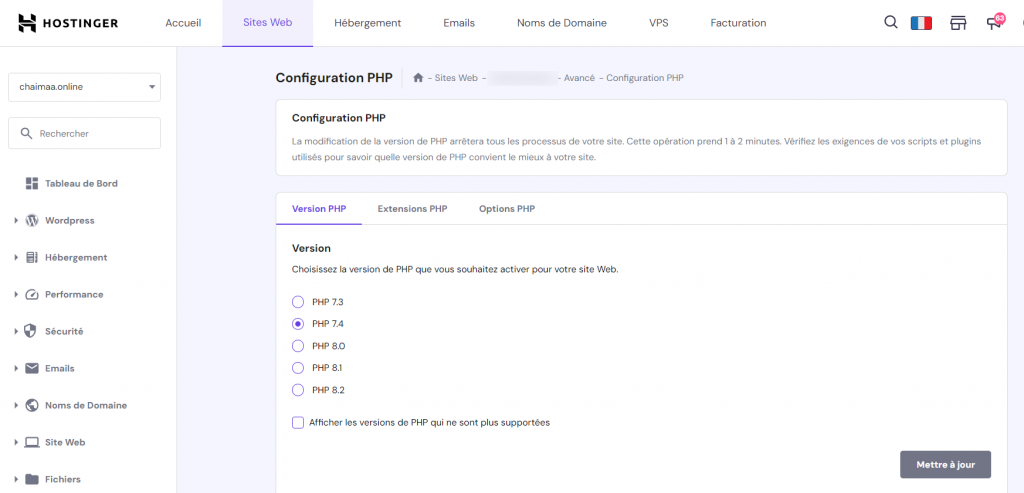Viewport: 1024px width, 493px height.
Task: Open the Noms de Domaine top menu
Action: pyautogui.click(x=561, y=23)
